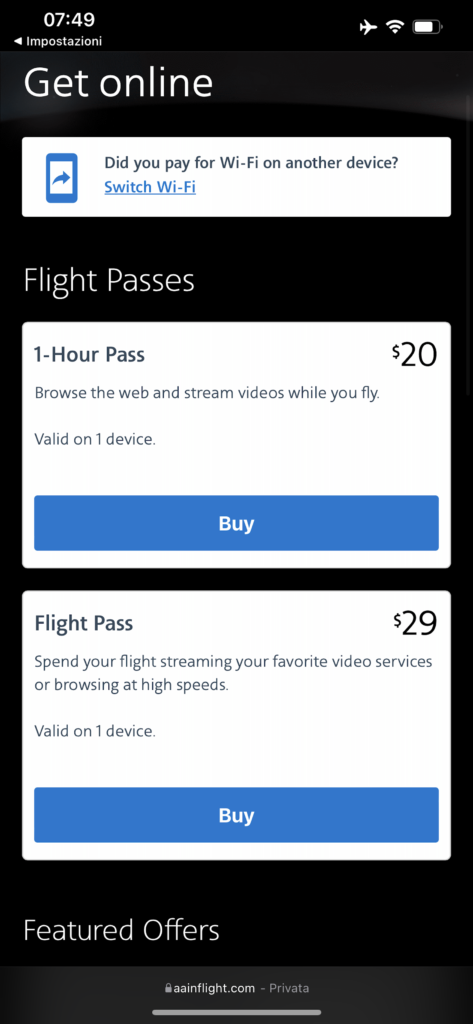Tap the Wi-Fi signal status icon

pyautogui.click(x=395, y=27)
